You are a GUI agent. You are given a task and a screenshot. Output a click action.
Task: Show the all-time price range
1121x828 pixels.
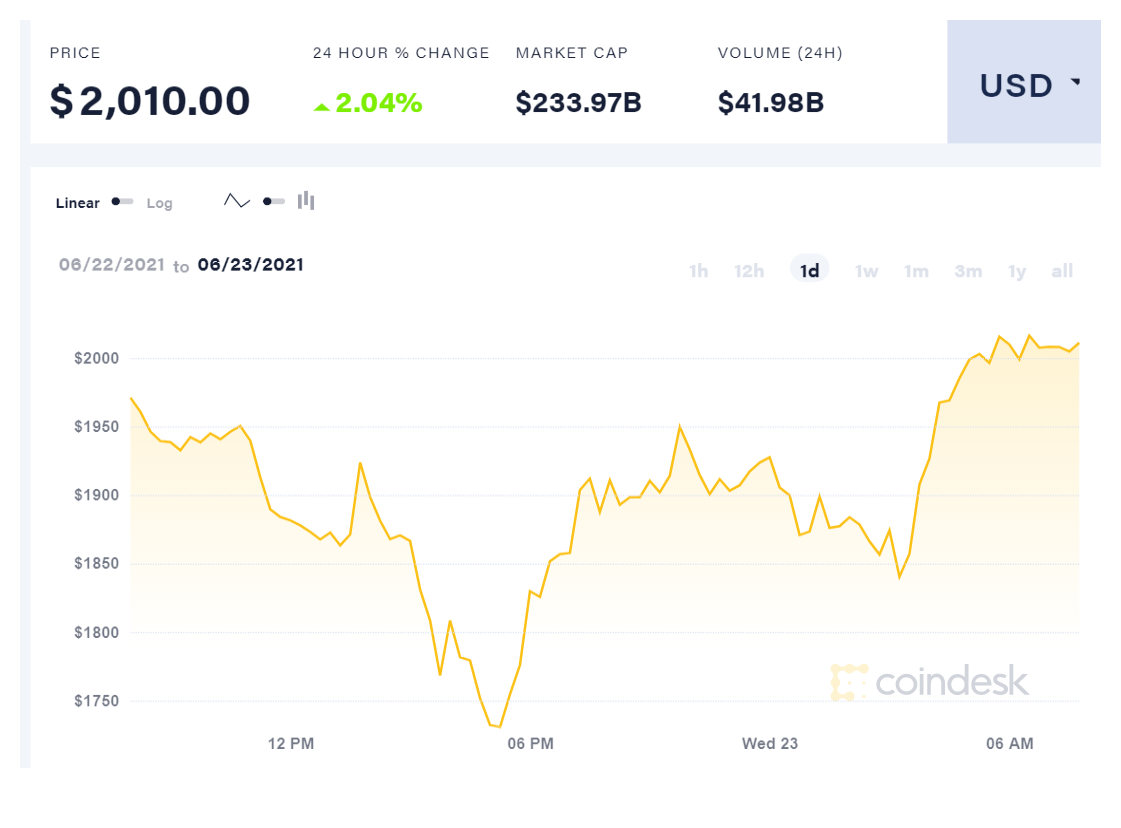pos(1062,271)
